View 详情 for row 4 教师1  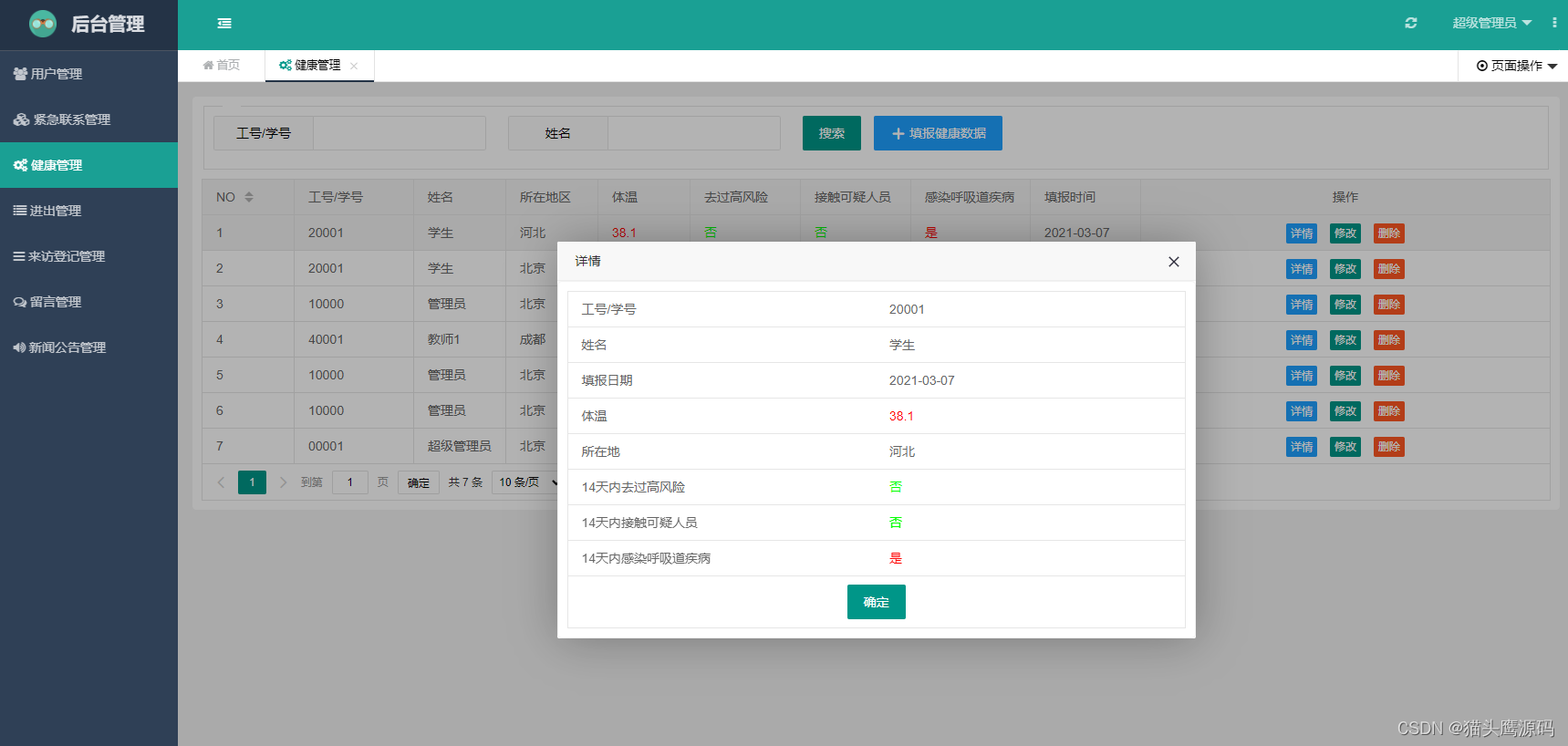(1302, 340)
